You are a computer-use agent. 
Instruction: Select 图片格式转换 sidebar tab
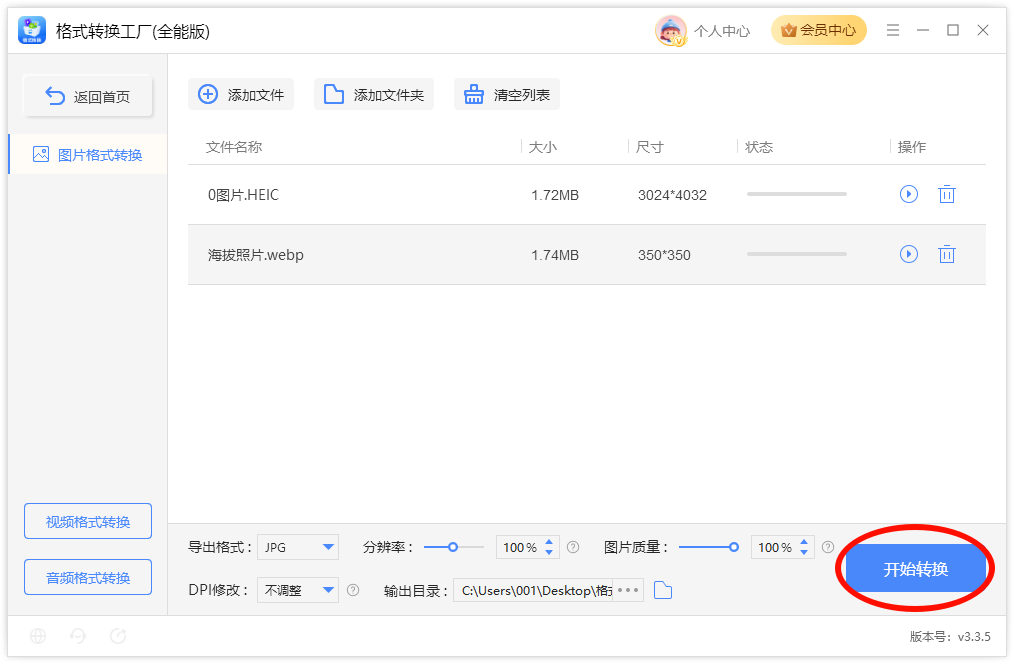87,155
